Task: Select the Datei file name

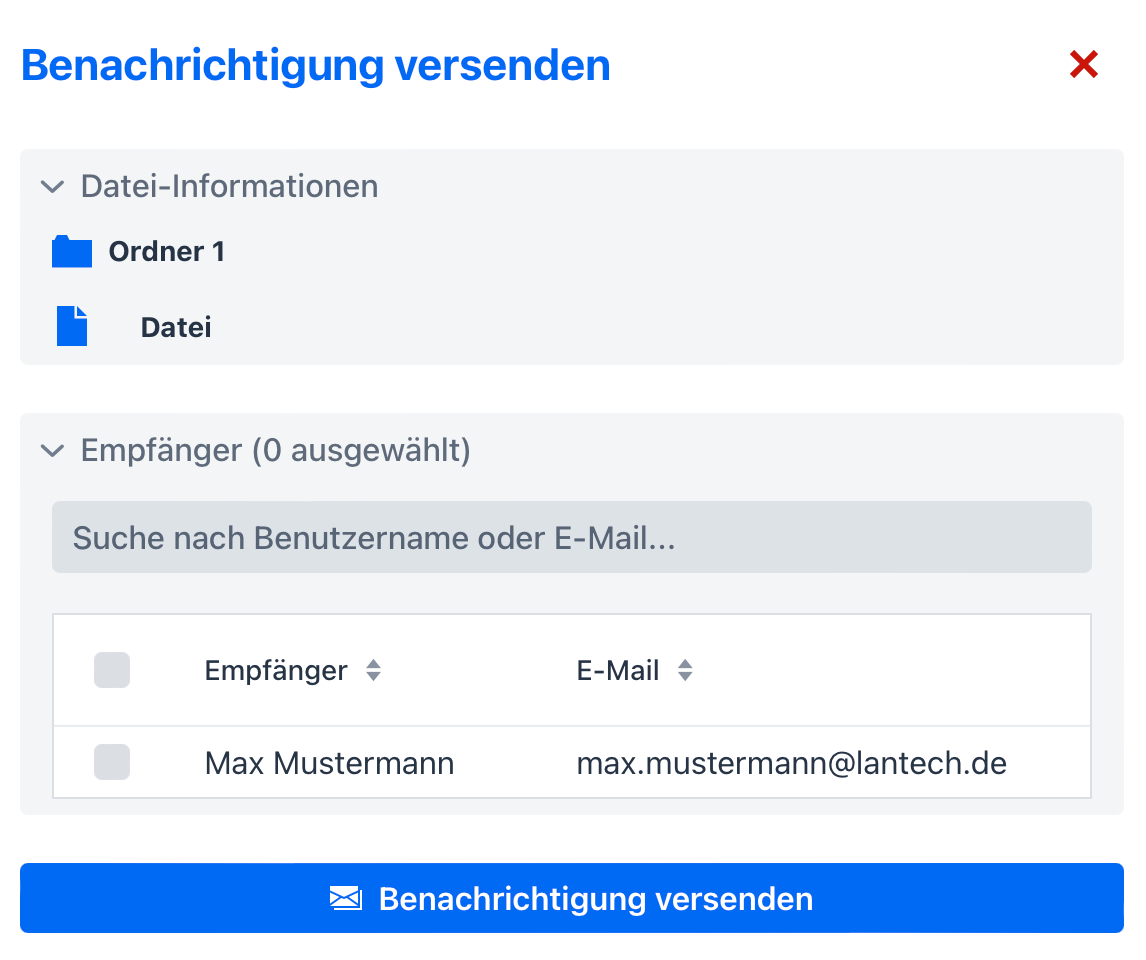Action: pos(176,328)
